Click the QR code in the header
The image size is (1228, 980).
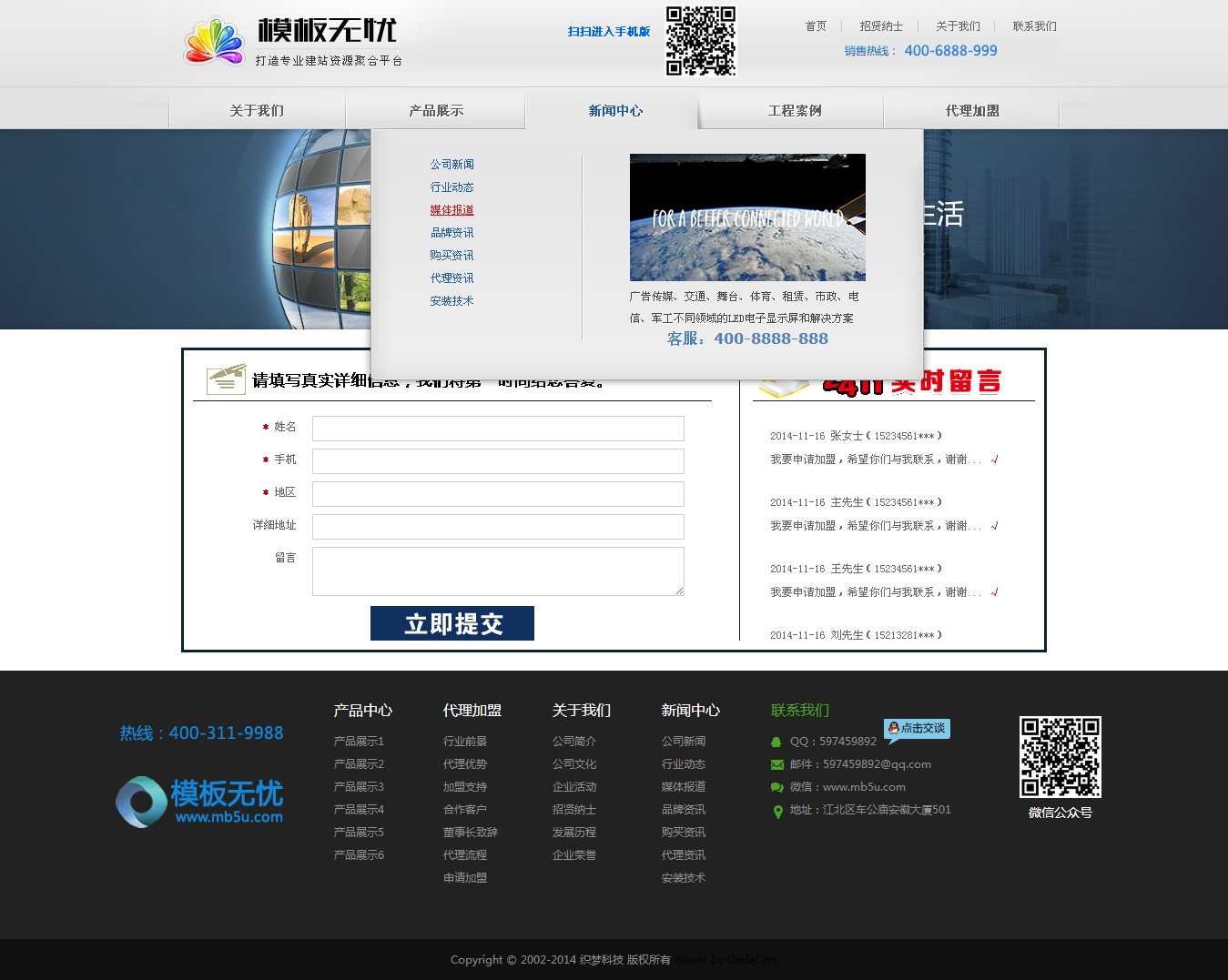tap(700, 41)
